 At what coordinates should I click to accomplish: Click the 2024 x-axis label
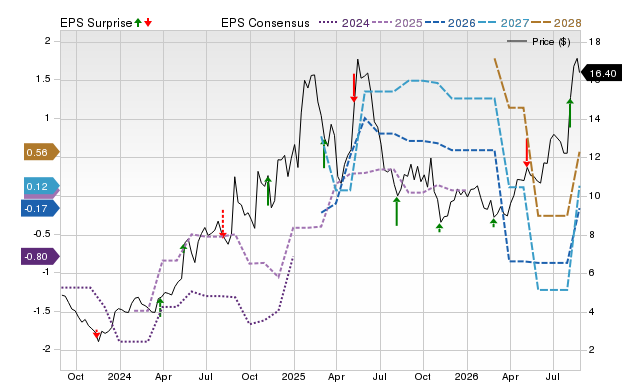[x=119, y=376]
